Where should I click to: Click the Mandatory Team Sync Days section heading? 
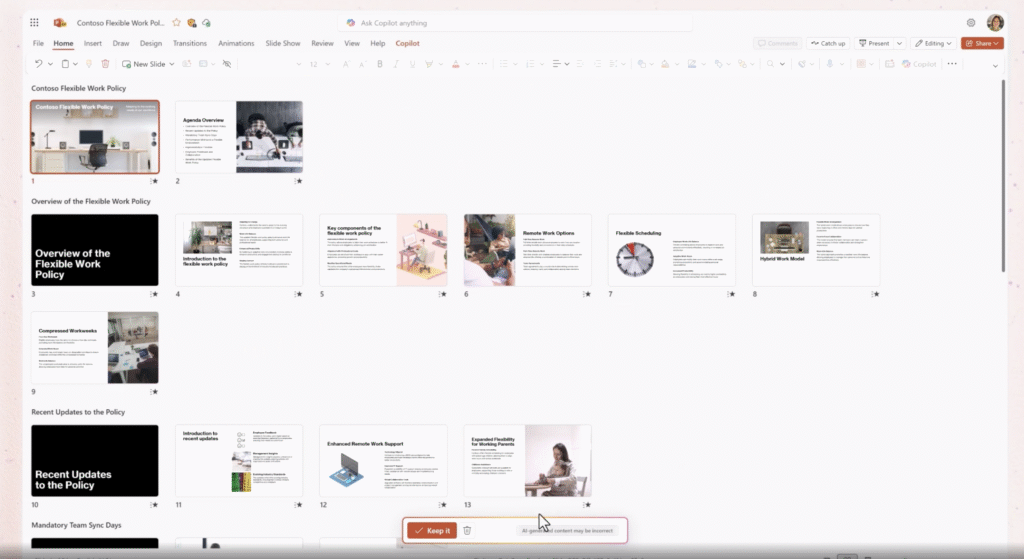76,525
